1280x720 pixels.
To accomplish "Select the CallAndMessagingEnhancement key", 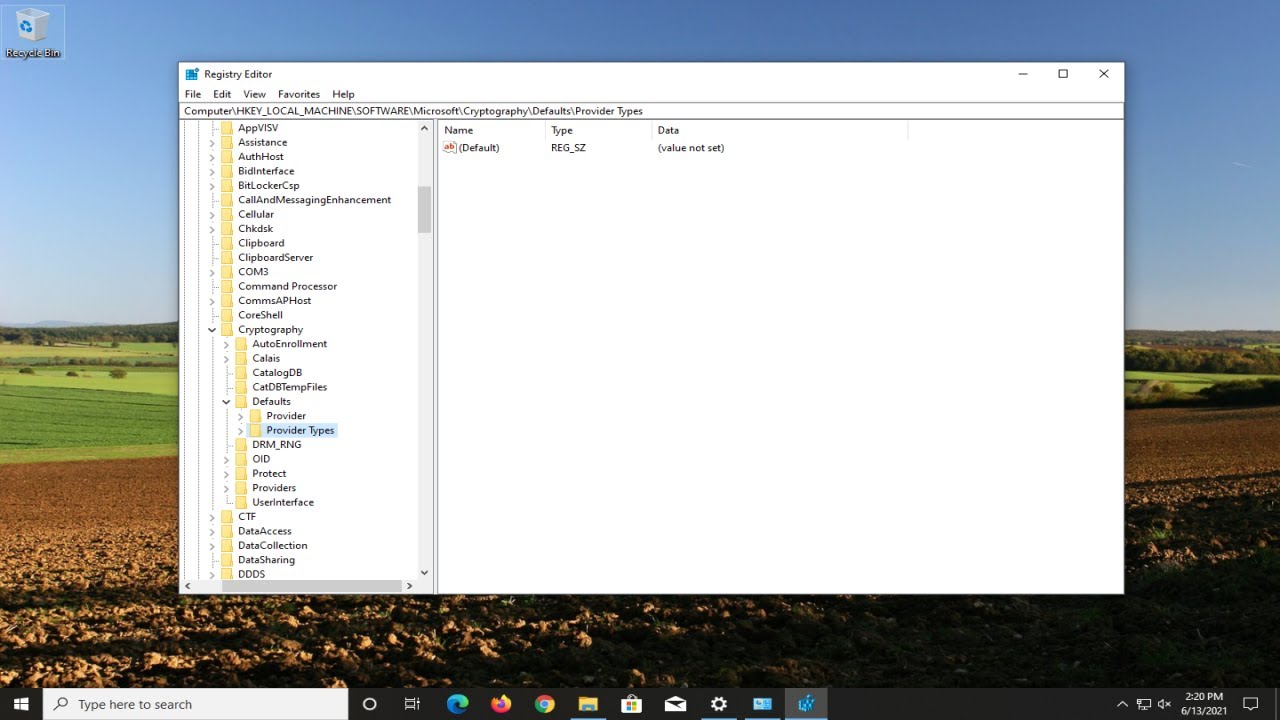I will [314, 200].
